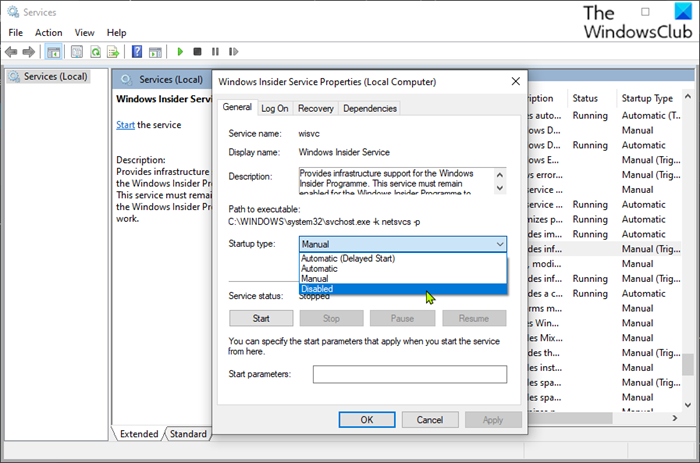The width and height of the screenshot is (700, 463).
Task: Click the services list scroll up arrow
Action: [688, 96]
